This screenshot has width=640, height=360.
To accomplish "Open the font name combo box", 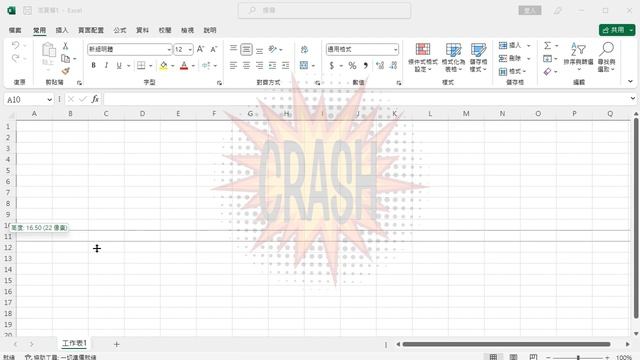I will [129, 49].
